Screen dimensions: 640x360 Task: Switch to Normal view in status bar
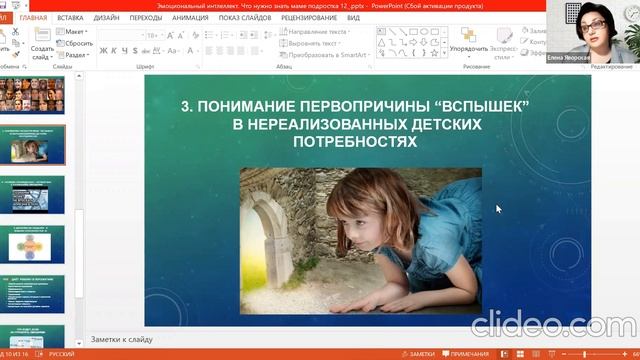504,354
